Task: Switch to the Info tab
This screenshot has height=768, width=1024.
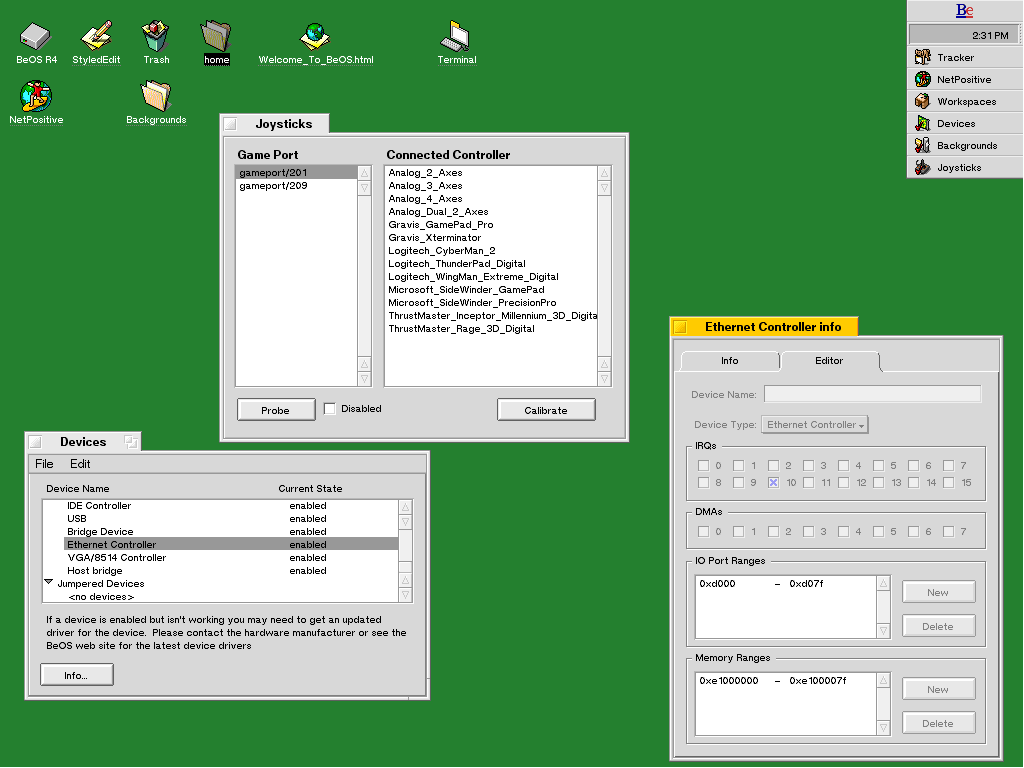Action: [729, 360]
